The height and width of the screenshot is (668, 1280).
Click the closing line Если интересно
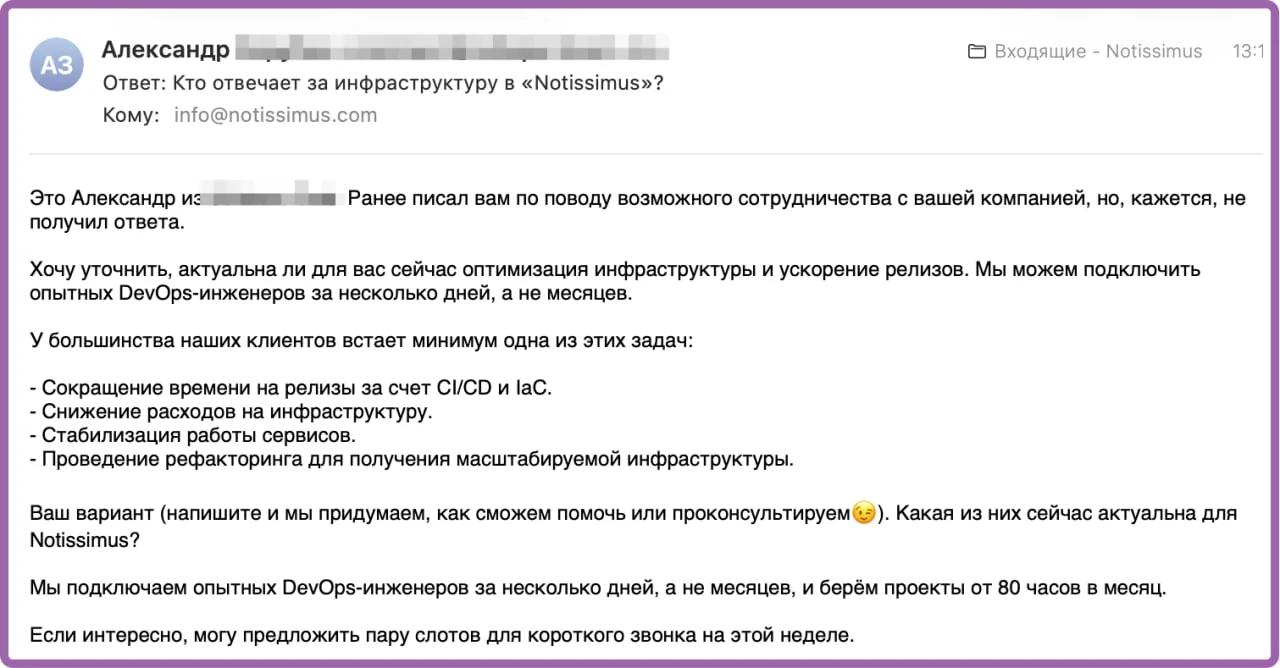click(442, 635)
